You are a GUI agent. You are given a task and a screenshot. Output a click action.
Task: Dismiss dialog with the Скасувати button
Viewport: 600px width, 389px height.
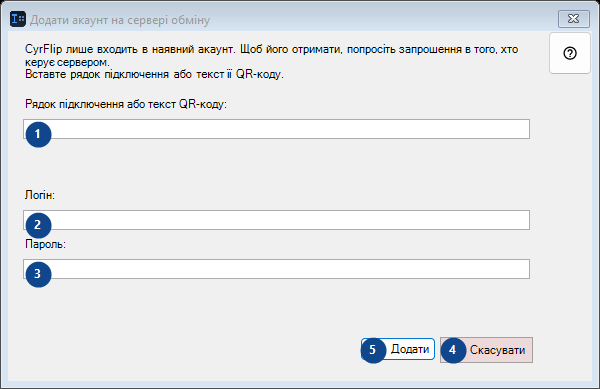[x=486, y=350]
